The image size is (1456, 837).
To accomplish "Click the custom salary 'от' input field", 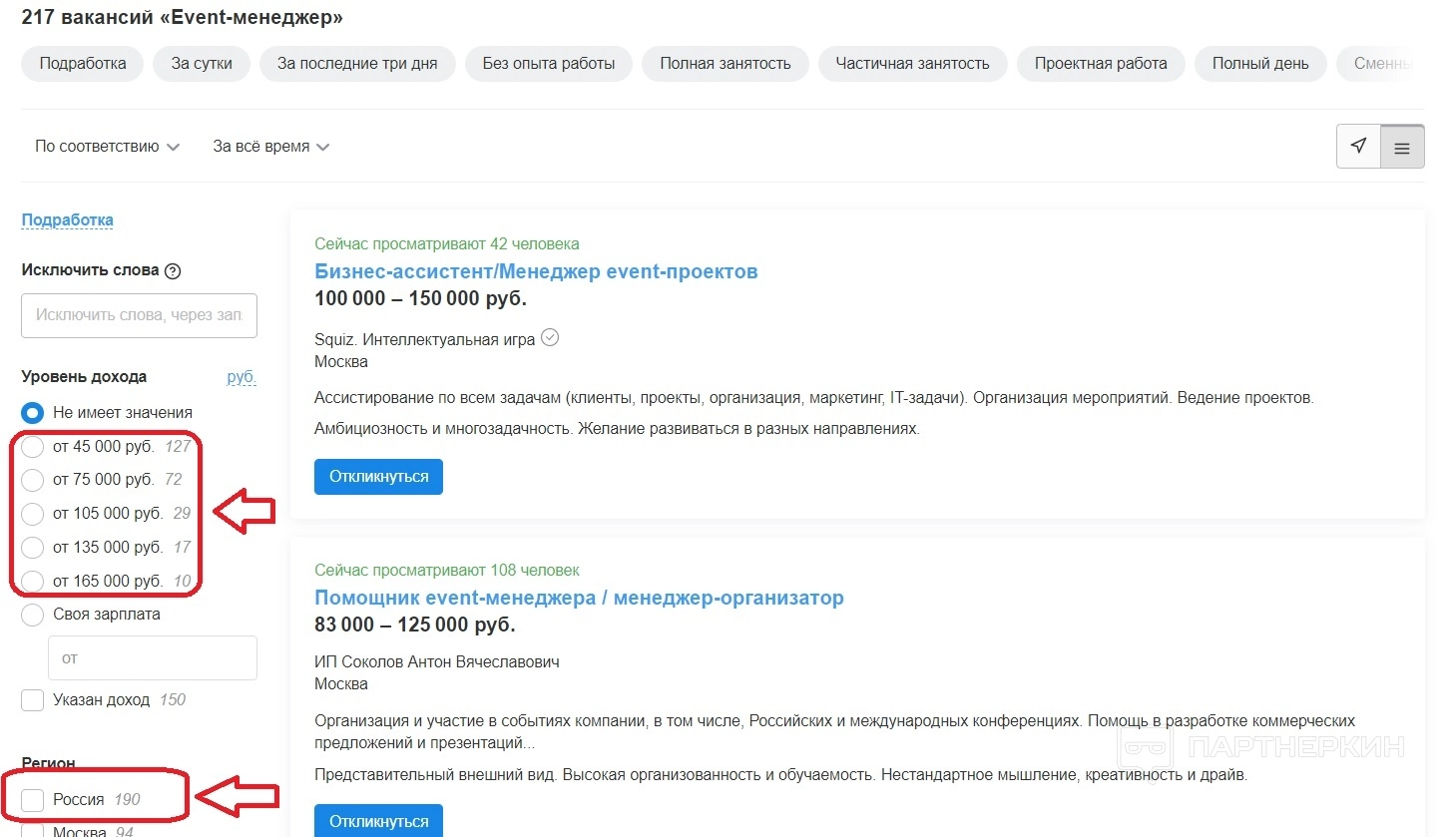I will [x=152, y=658].
